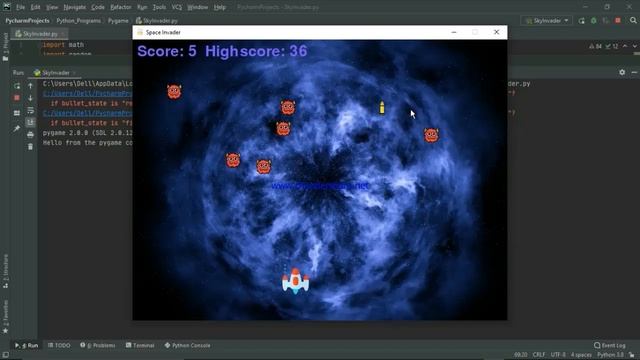Viewport: 640px width, 360px height.
Task: Click the red Stop icon in top toolbar
Action: coord(618,20)
